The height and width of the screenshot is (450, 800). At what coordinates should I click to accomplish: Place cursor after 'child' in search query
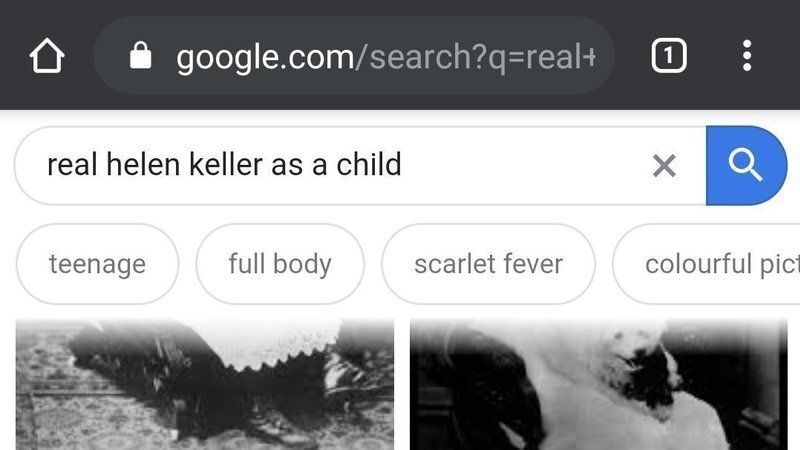402,165
